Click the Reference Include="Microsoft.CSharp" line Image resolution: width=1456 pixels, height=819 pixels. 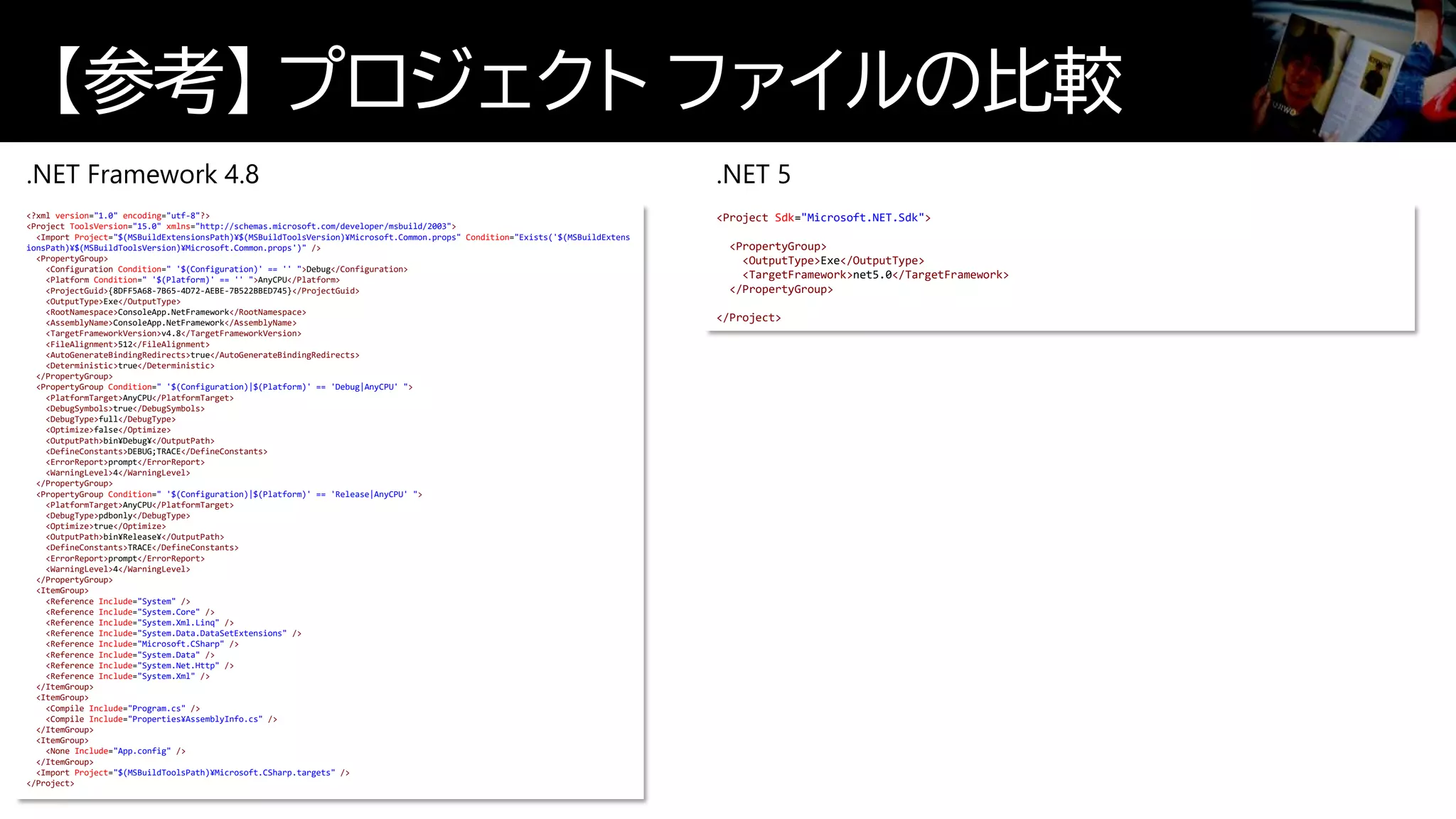pyautogui.click(x=142, y=644)
